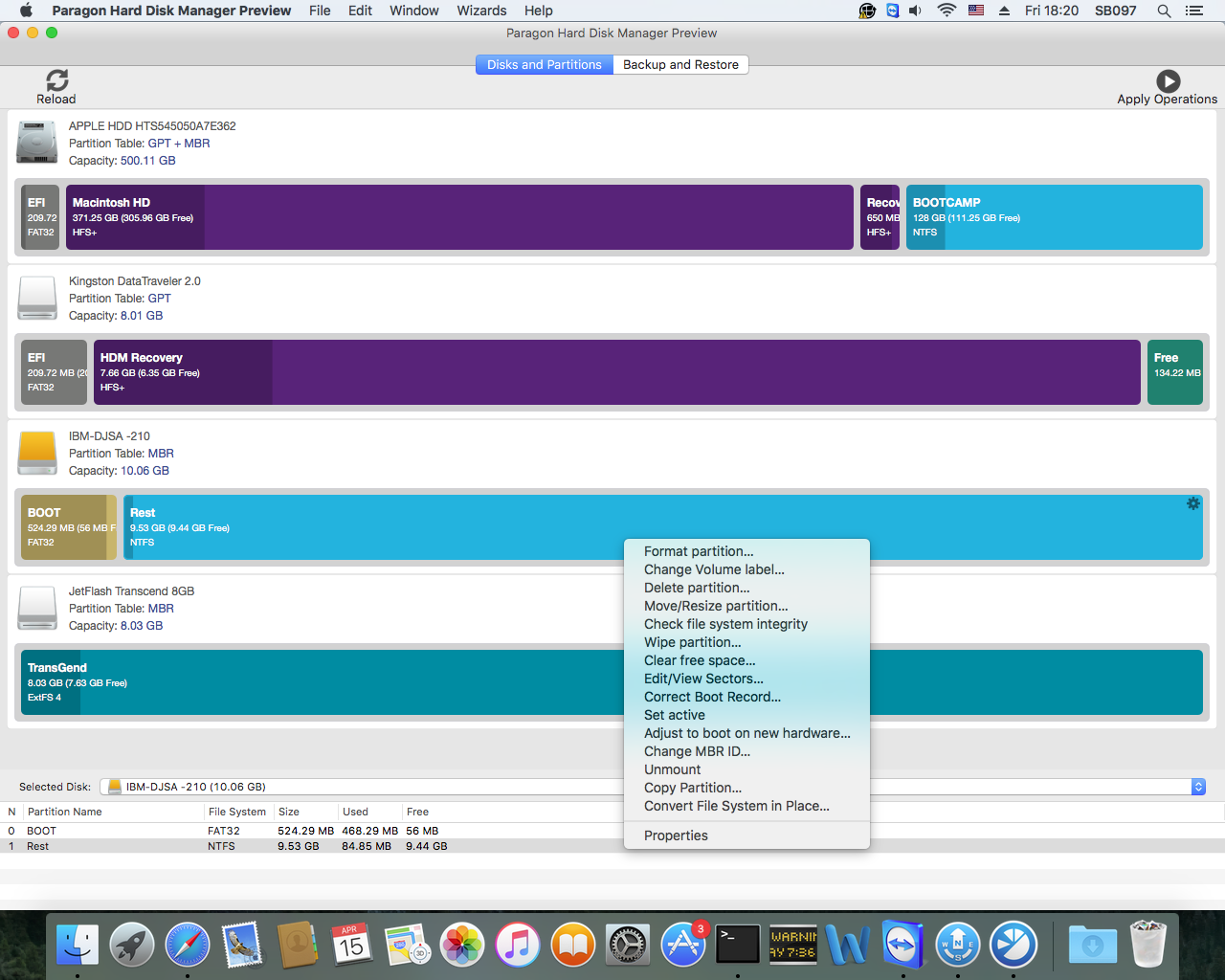
Task: Open the Window menu
Action: coord(414,11)
